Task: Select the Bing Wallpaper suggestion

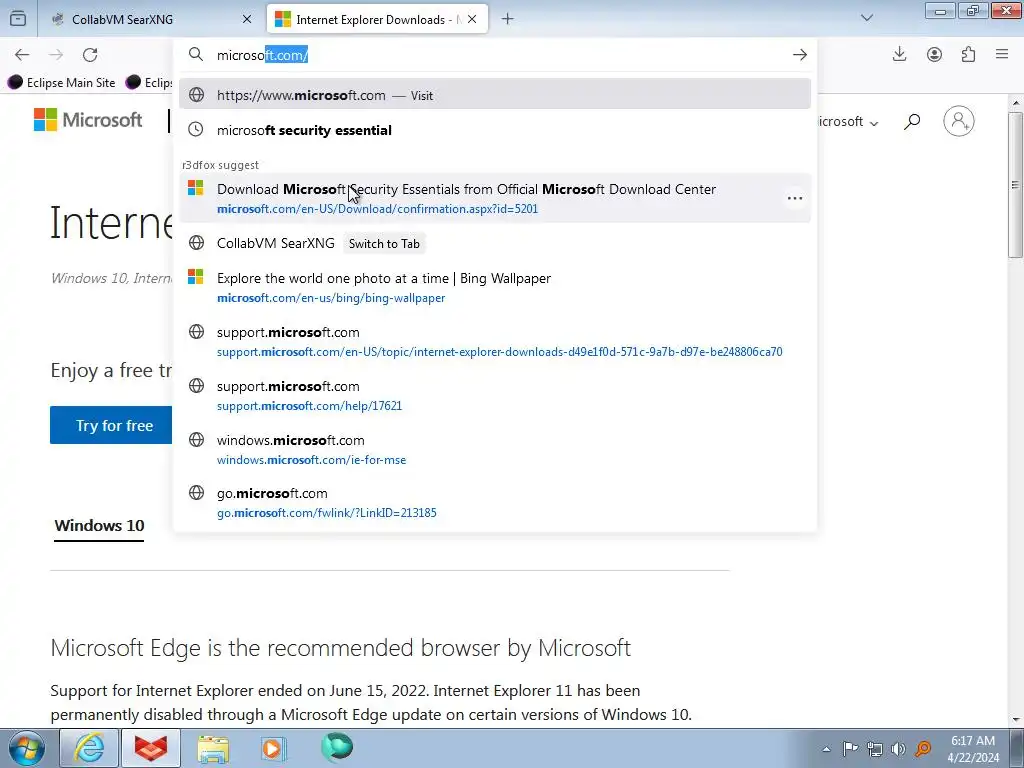Action: coord(495,287)
